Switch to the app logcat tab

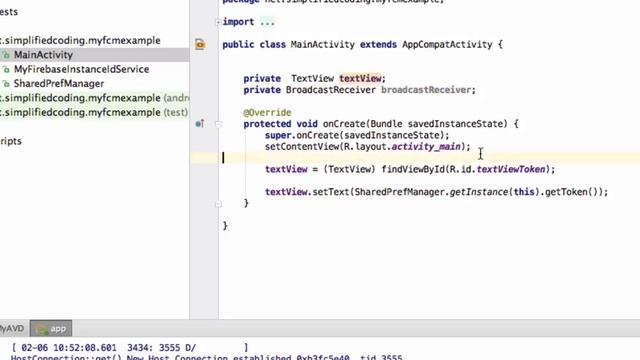click(x=51, y=328)
